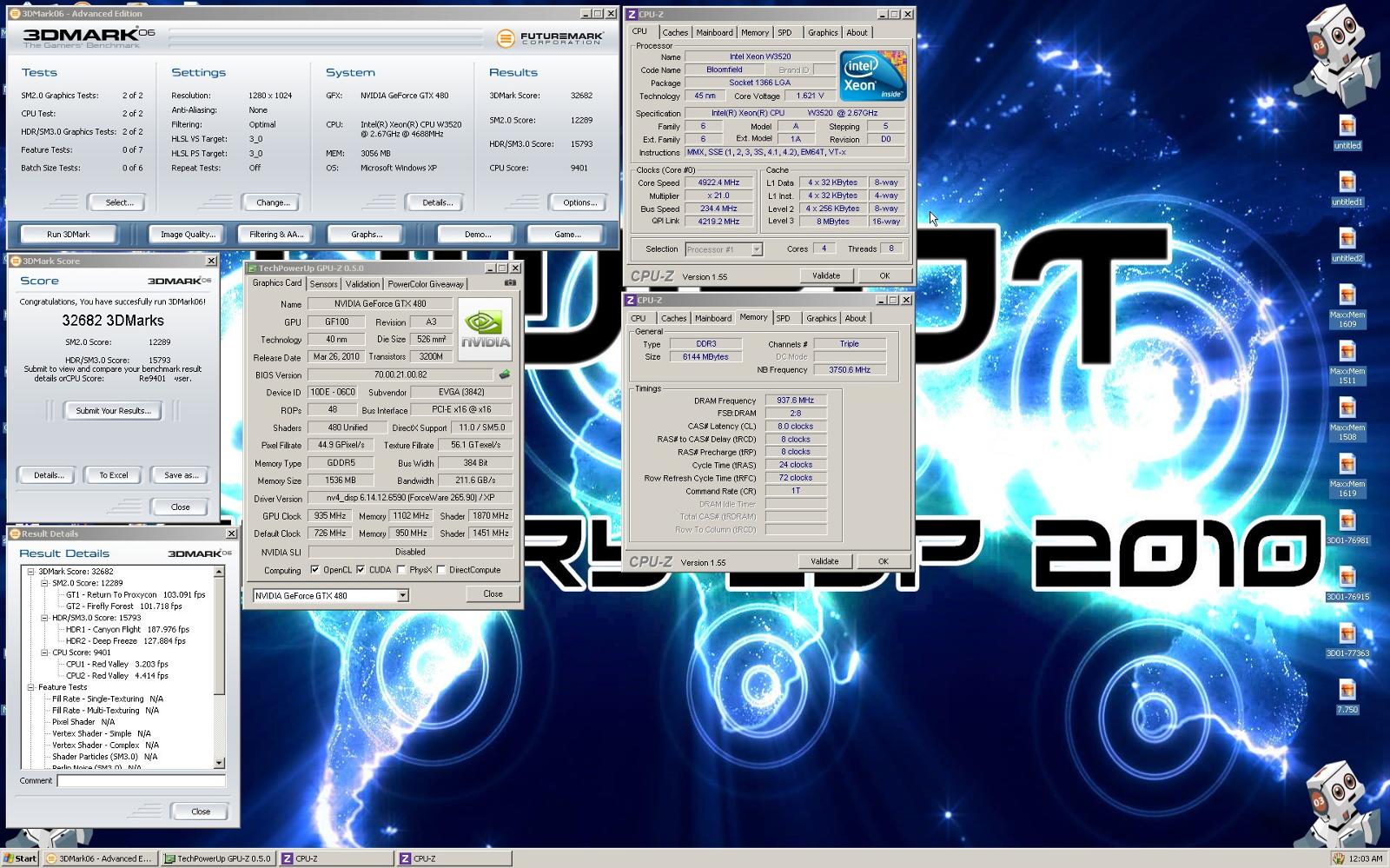Click Filtering & AA... button
Image resolution: width=1390 pixels, height=868 pixels.
point(276,235)
